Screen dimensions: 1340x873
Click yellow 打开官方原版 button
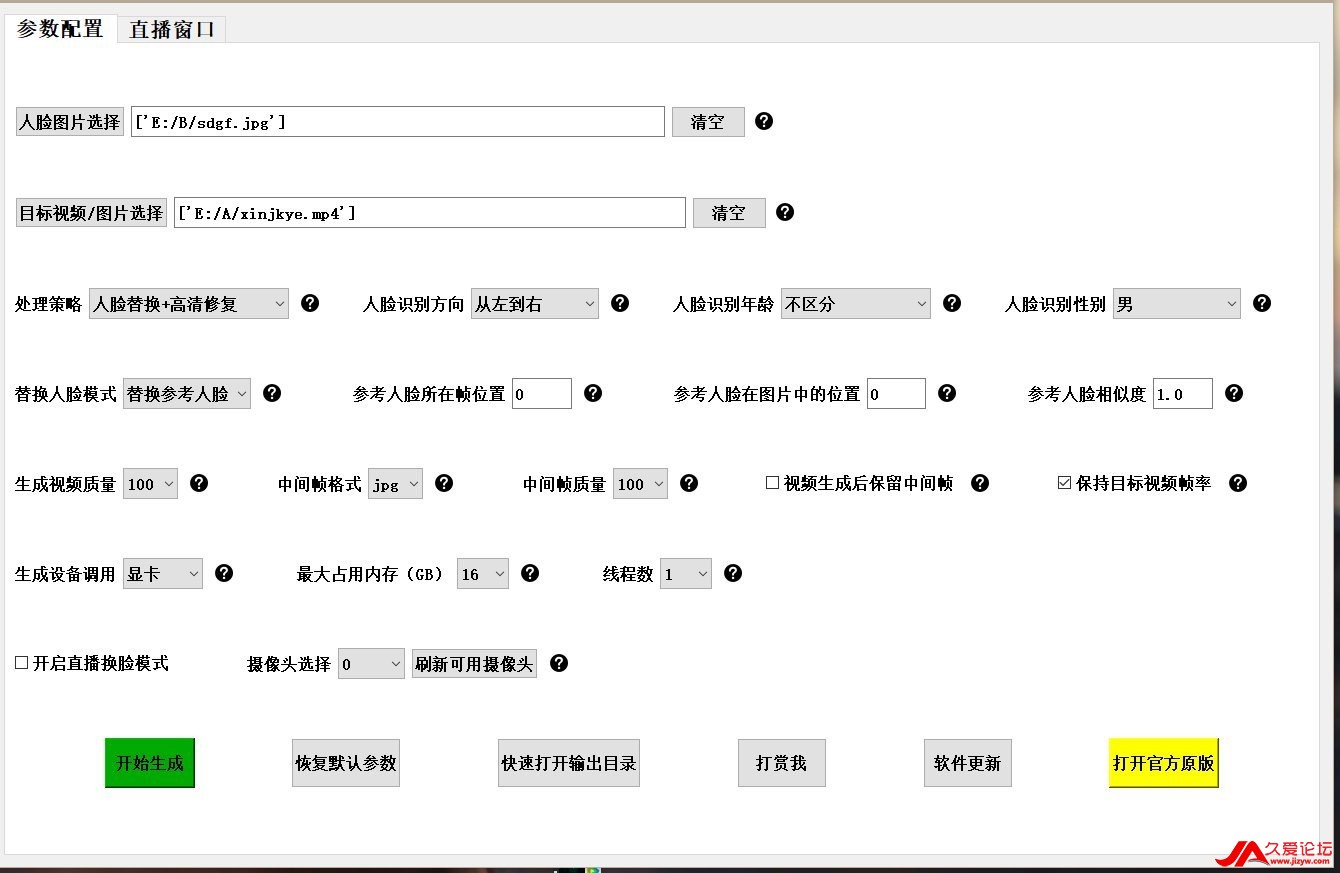(x=1164, y=763)
